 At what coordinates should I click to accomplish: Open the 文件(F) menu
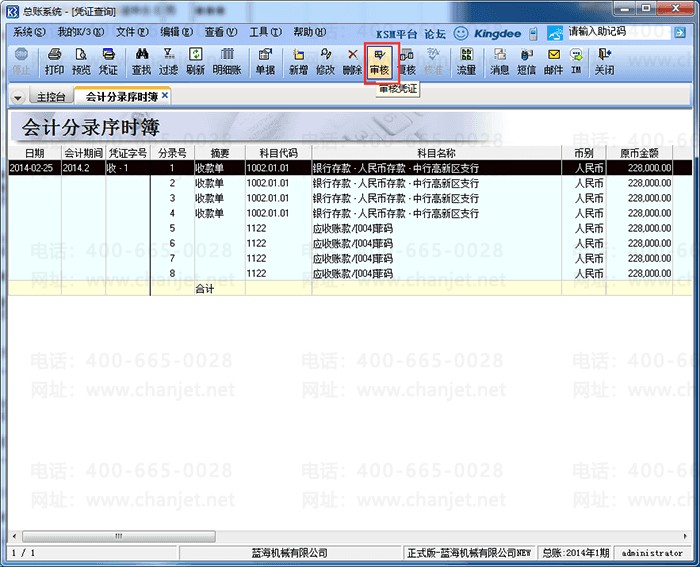[x=132, y=32]
